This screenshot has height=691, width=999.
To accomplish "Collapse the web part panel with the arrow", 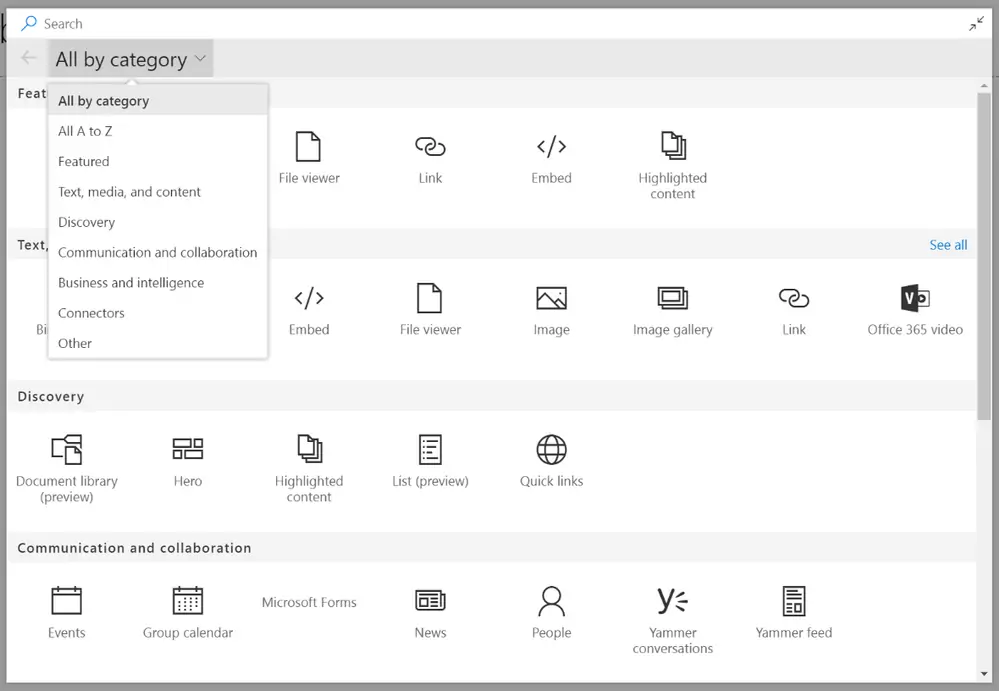I will pos(977,22).
